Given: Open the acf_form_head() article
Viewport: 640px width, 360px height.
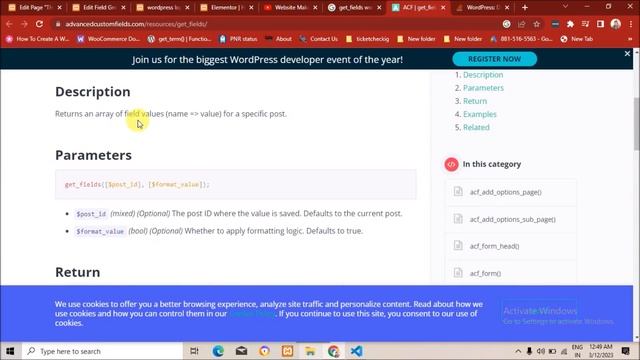Looking at the screenshot, I should click(494, 246).
